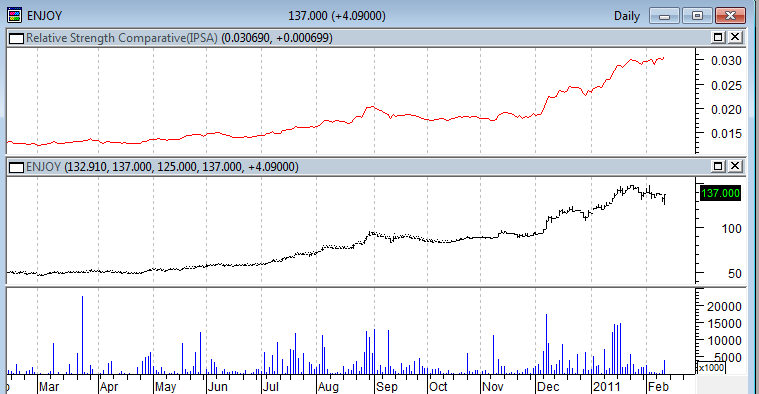Click the Dec label on date axis

[x=548, y=387]
